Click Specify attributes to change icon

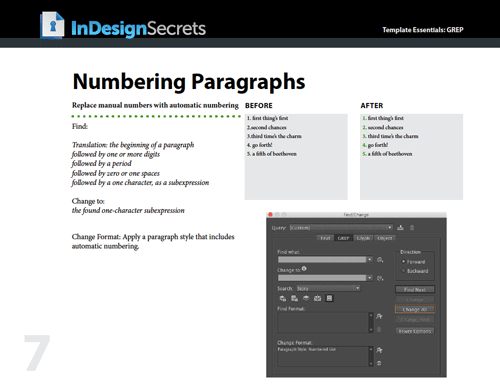379,350
